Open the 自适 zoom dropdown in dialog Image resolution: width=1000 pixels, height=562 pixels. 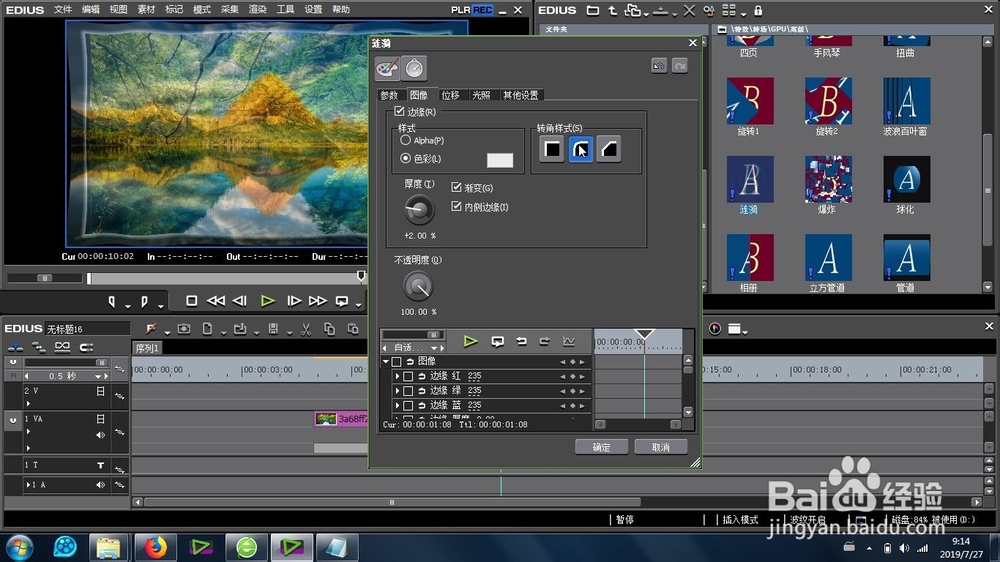coord(434,348)
